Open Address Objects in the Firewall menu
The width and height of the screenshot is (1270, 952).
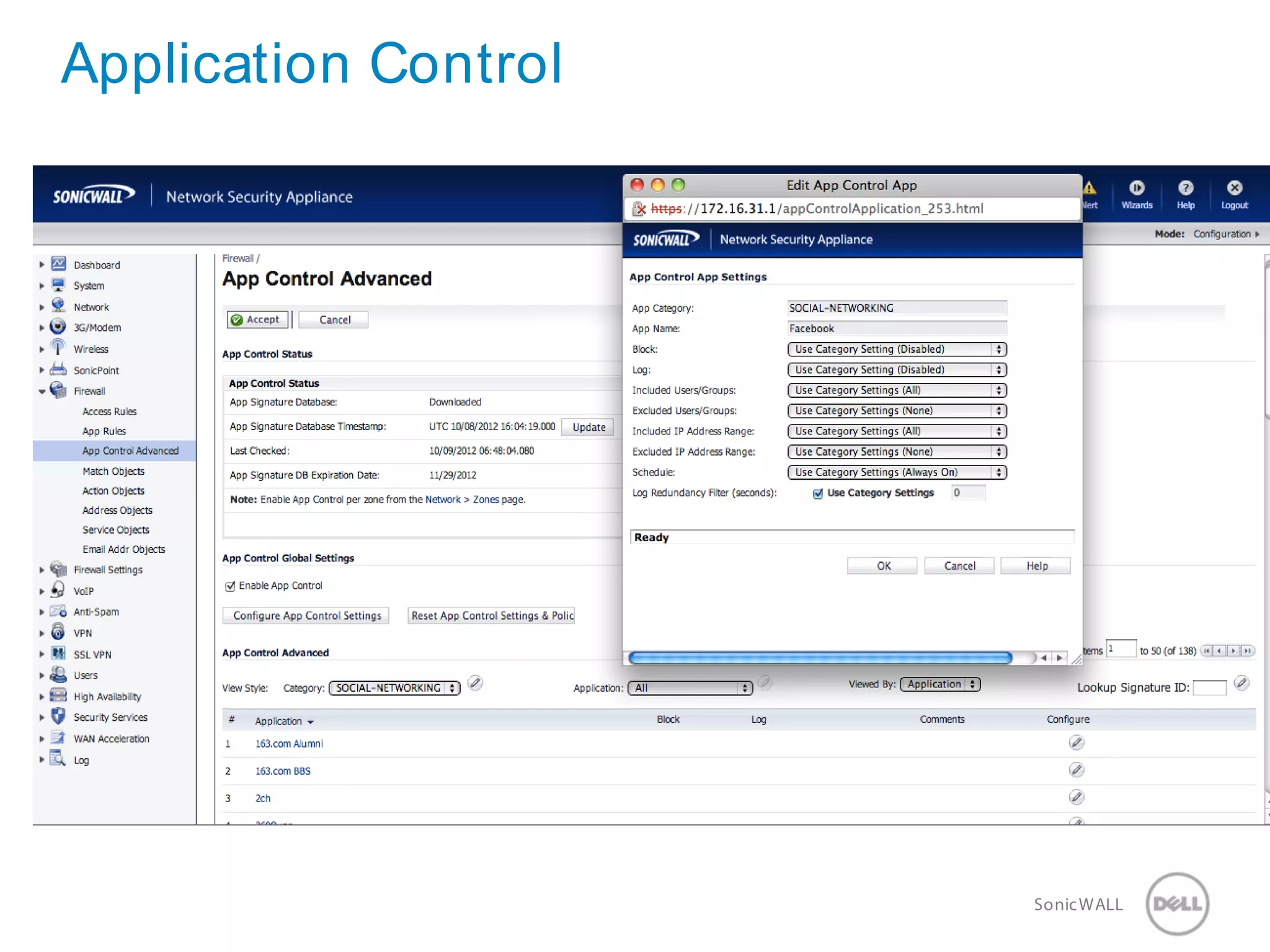pyautogui.click(x=117, y=510)
